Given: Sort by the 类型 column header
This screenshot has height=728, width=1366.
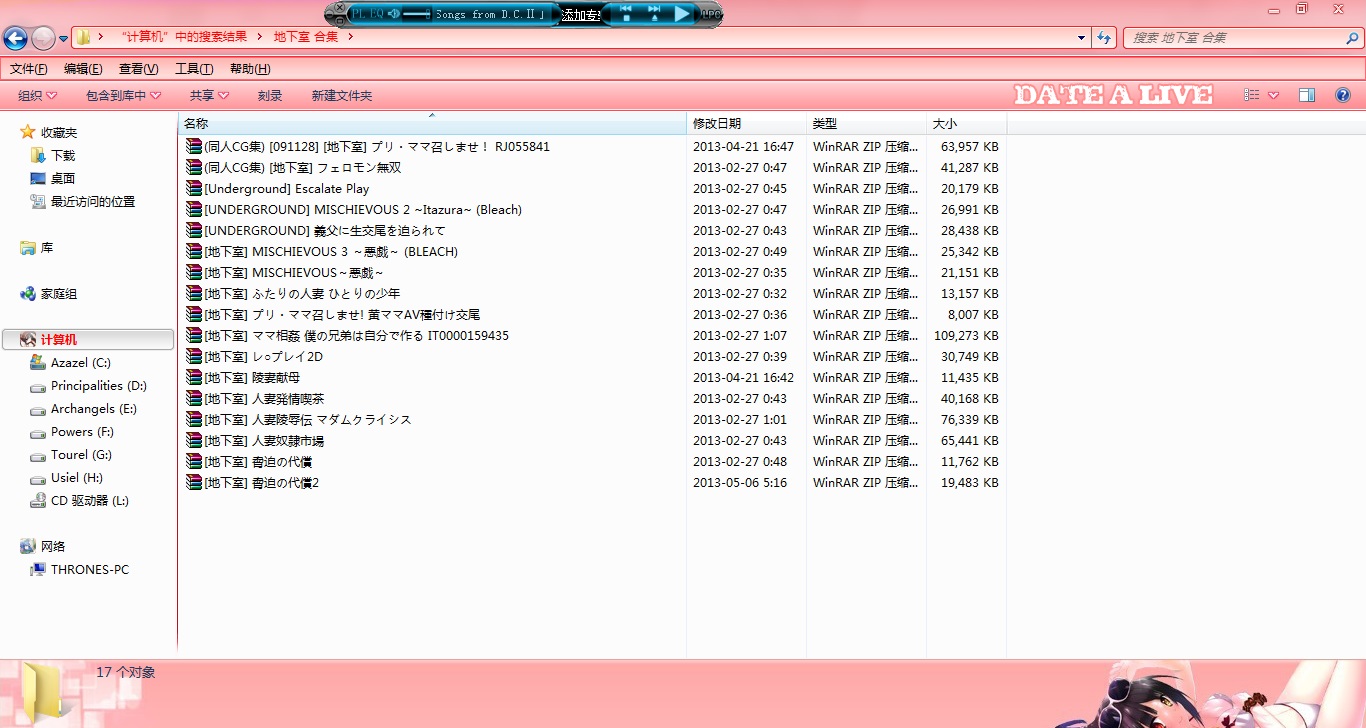Looking at the screenshot, I should point(866,124).
